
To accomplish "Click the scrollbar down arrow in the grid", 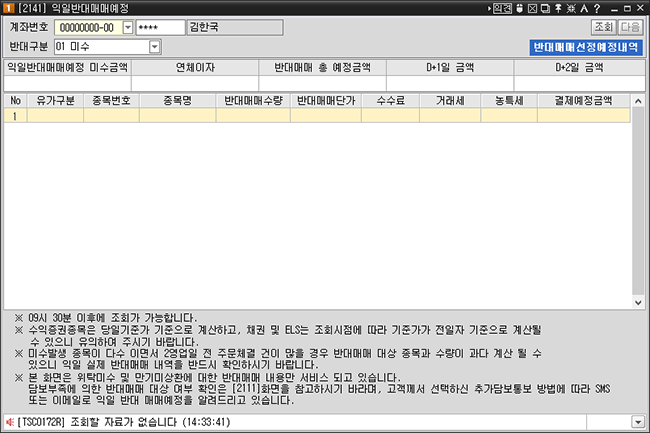I will pyautogui.click(x=638, y=302).
